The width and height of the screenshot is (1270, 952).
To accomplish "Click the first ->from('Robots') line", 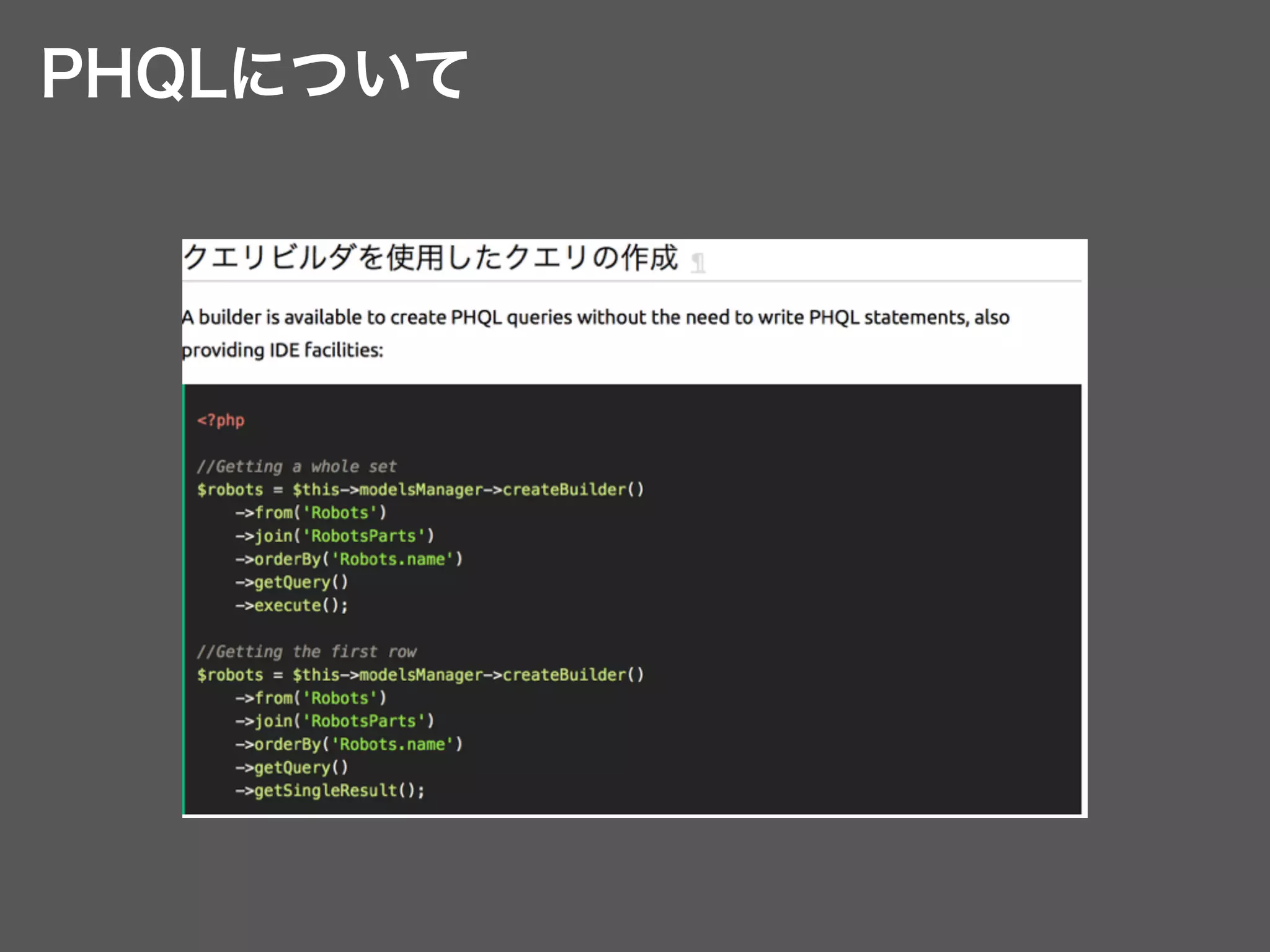I will (311, 513).
